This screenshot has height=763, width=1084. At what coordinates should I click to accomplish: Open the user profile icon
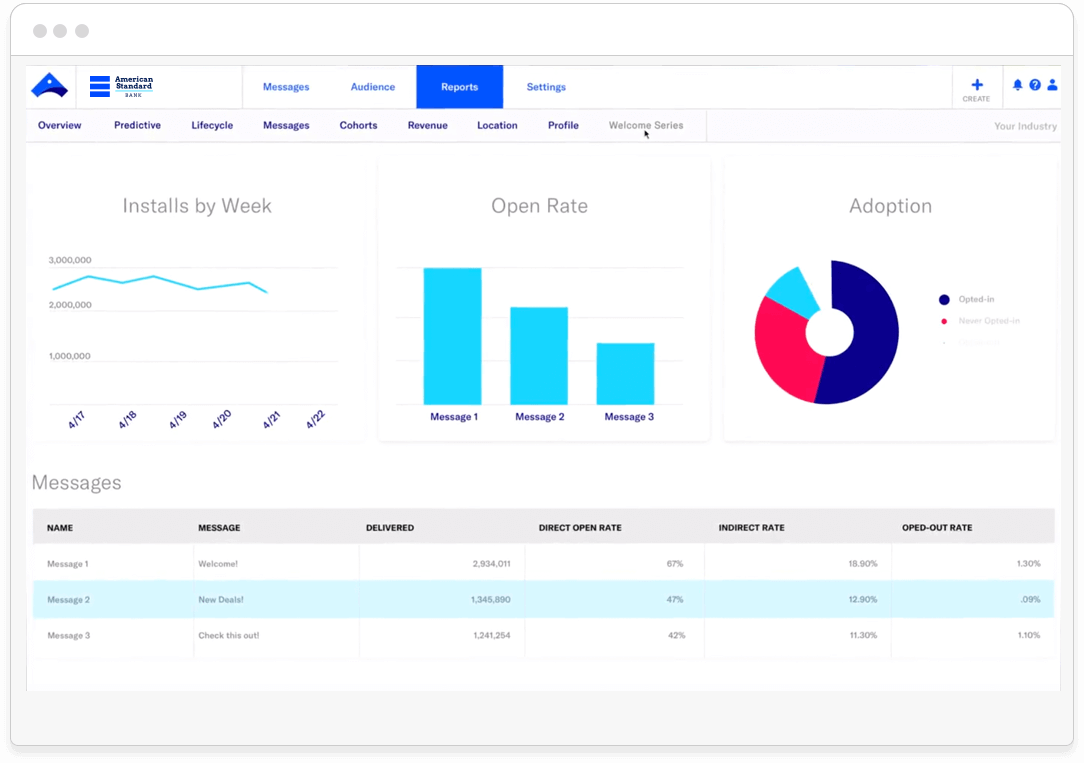point(1051,86)
